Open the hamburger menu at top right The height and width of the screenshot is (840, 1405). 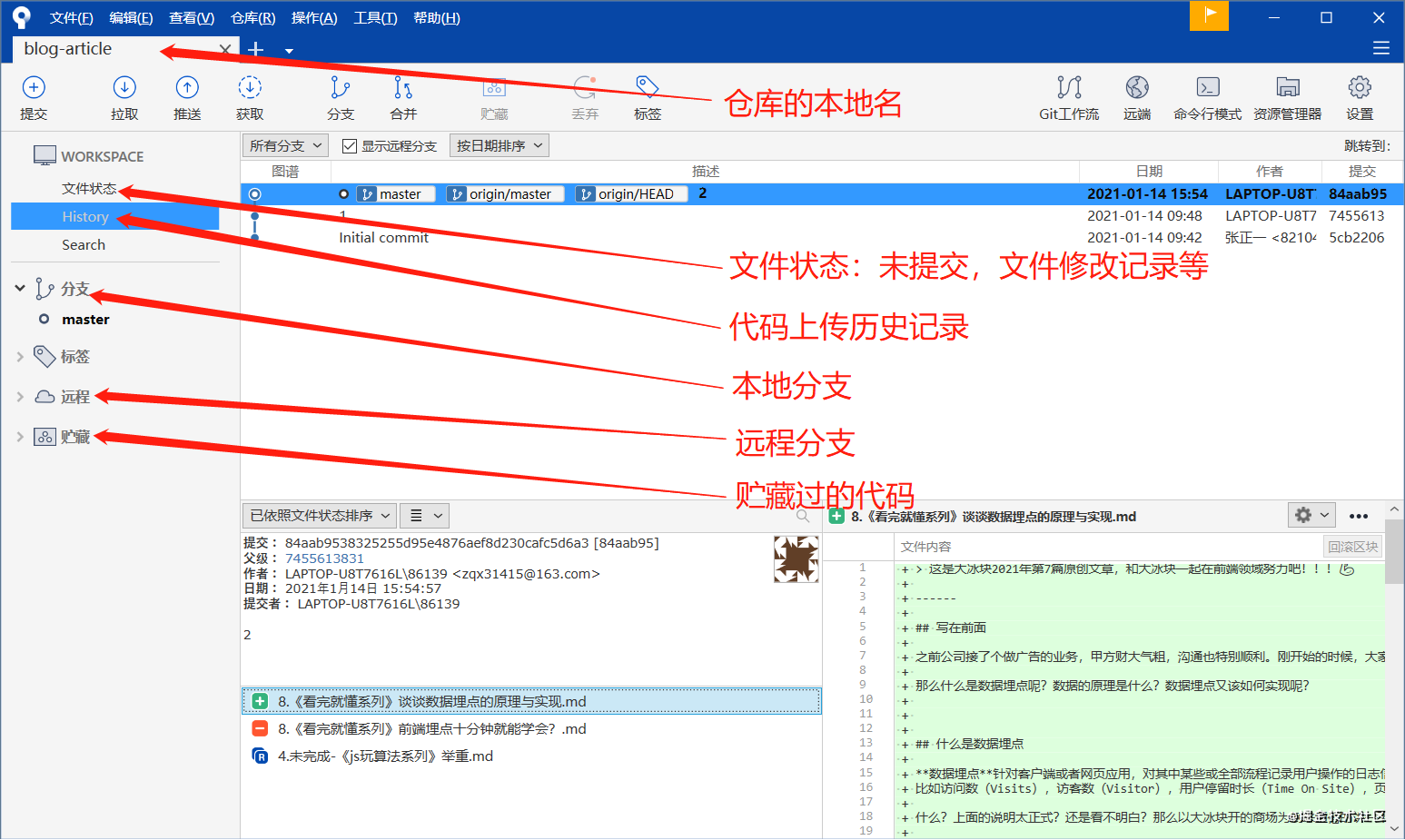1381,48
